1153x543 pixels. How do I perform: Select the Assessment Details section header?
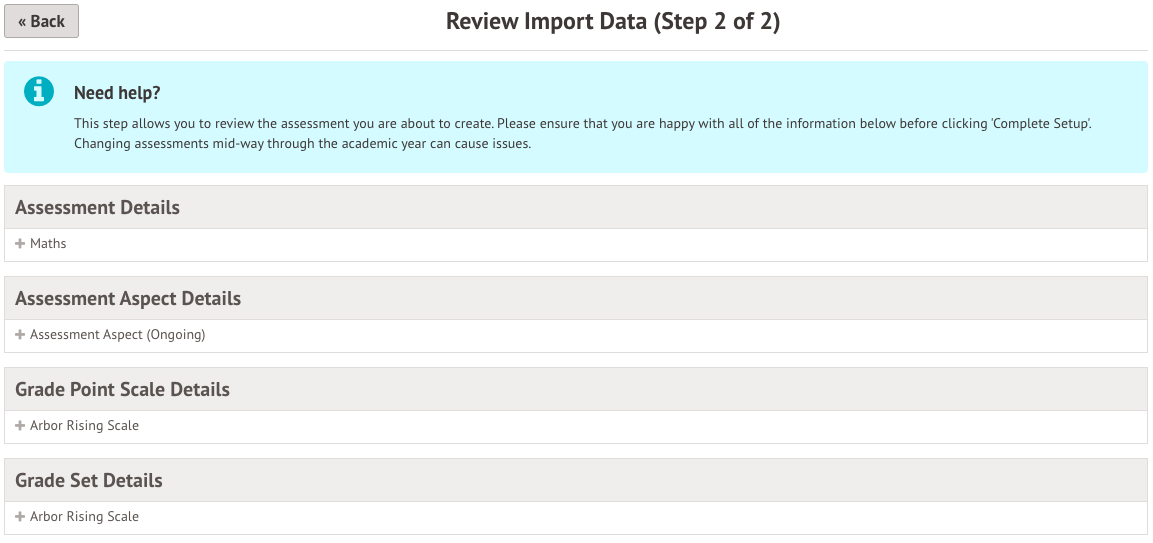(97, 208)
